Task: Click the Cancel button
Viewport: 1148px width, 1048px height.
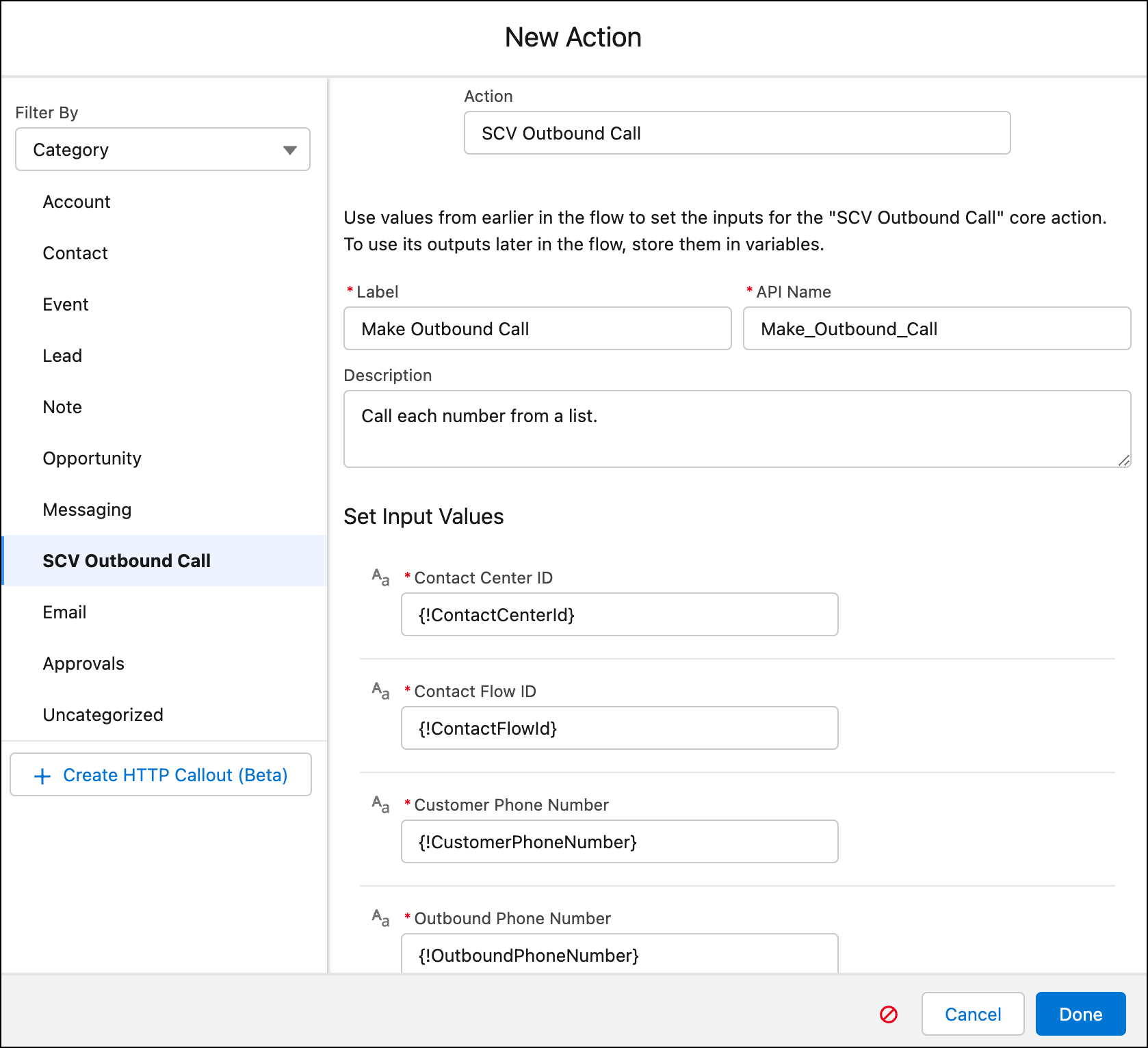Action: (x=972, y=1014)
